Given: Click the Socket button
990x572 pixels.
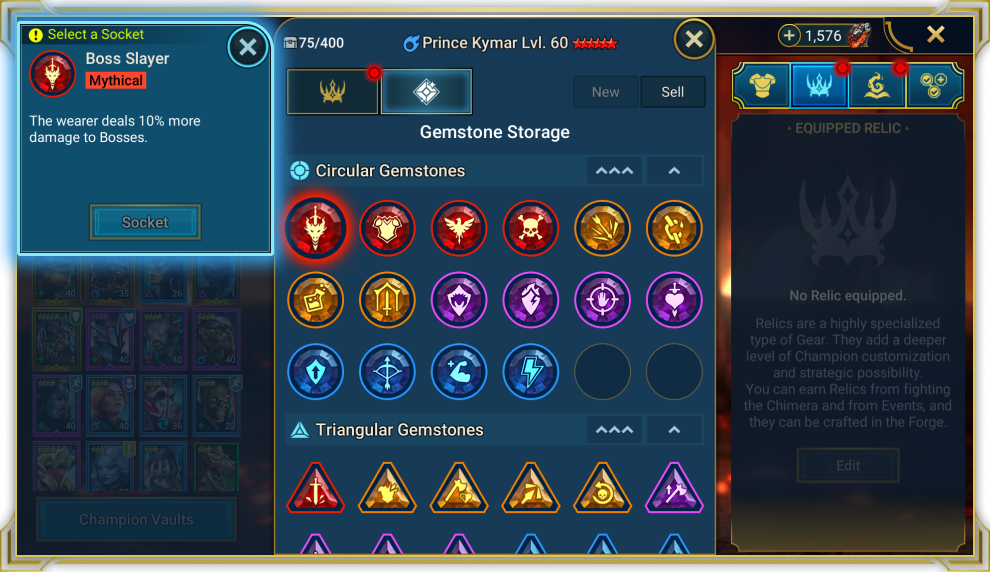Looking at the screenshot, I should click(145, 222).
